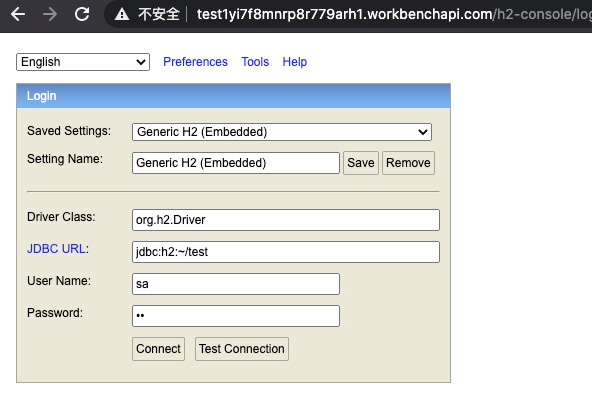Click the "Password:" label
592x396 pixels.
click(55, 313)
